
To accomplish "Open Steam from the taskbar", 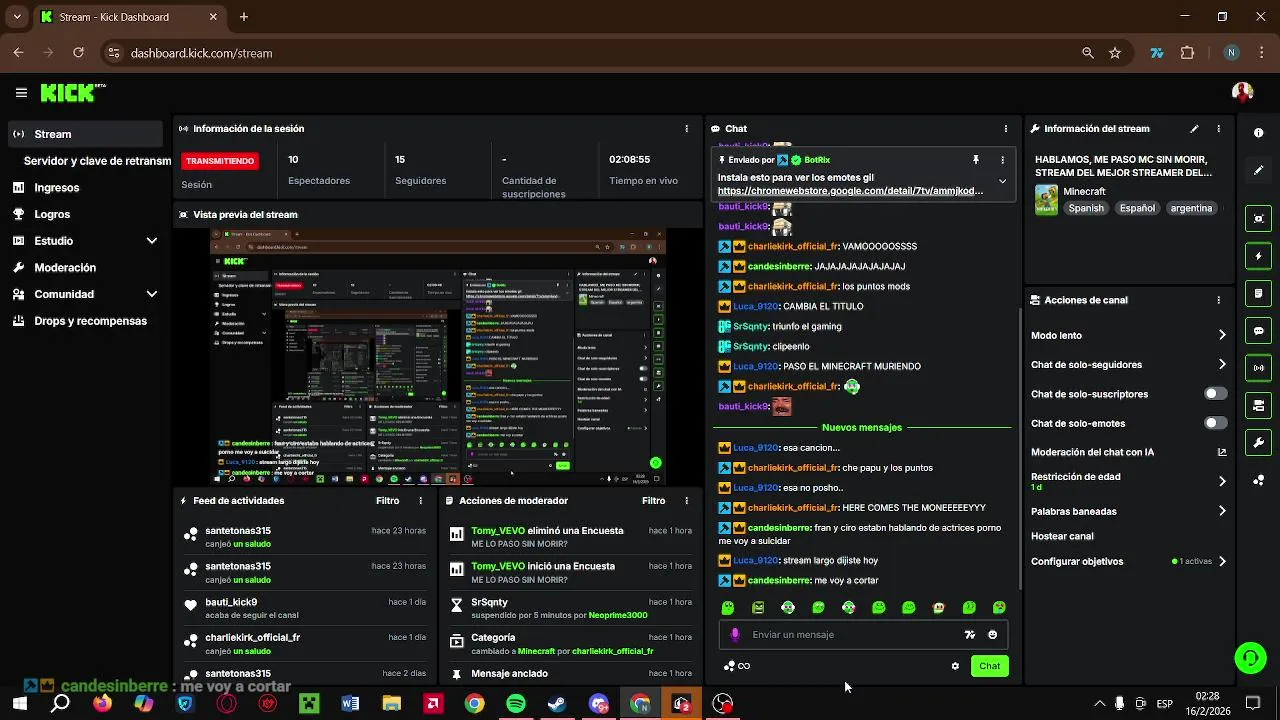I will pyautogui.click(x=557, y=704).
